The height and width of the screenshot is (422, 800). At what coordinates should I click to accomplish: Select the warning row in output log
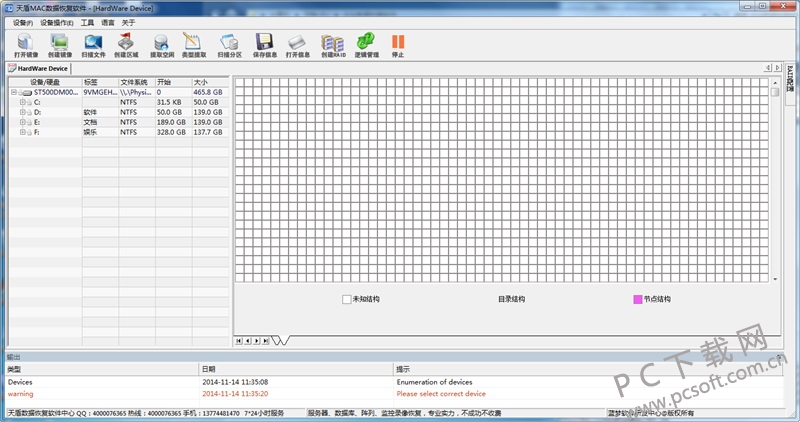[100, 394]
